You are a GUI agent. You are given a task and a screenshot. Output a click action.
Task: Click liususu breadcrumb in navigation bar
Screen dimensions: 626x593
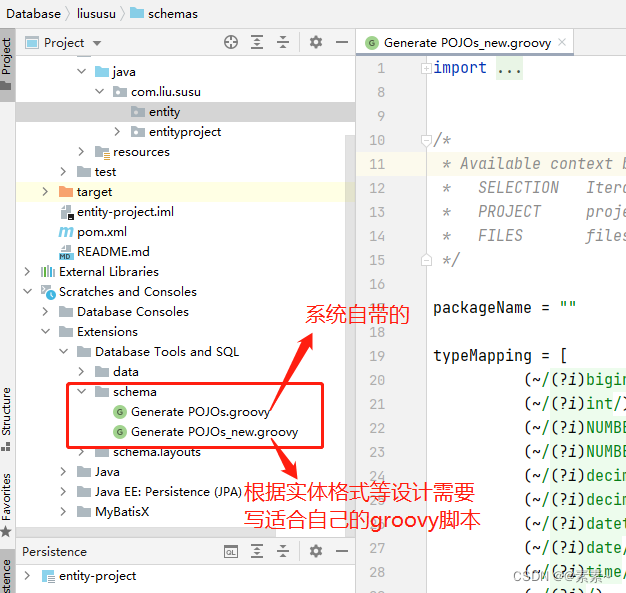(x=96, y=14)
